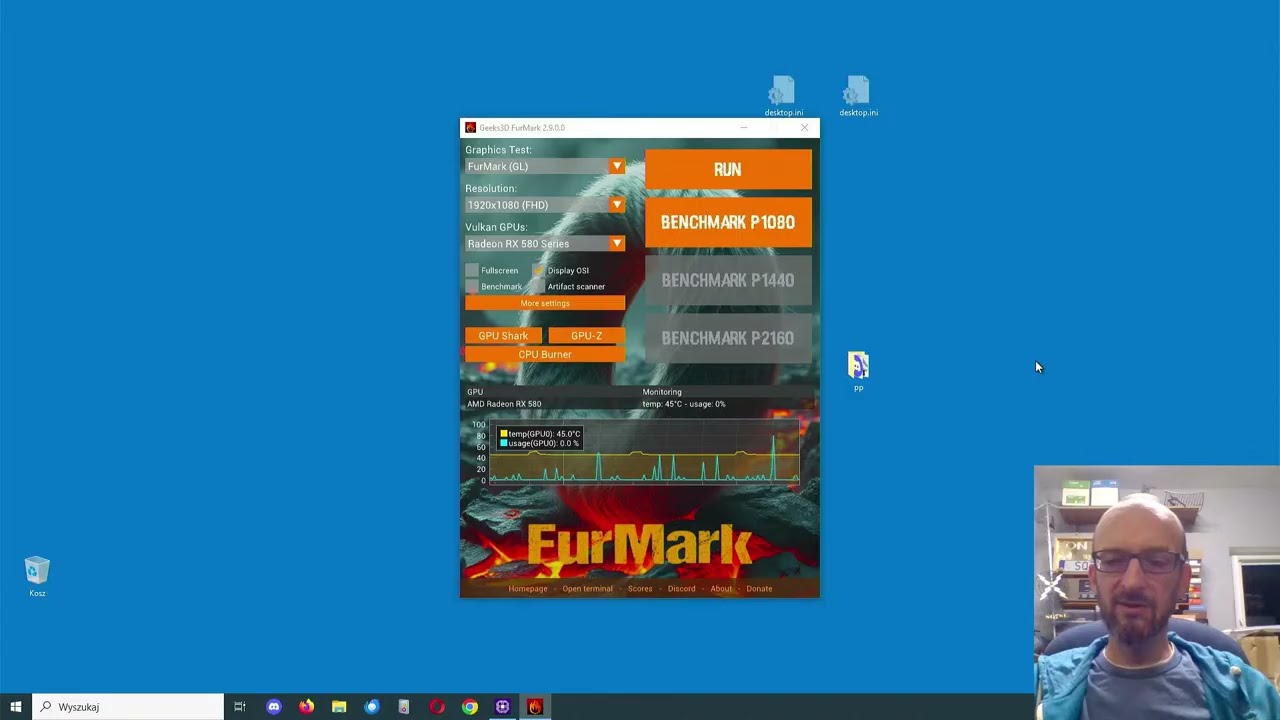Image resolution: width=1280 pixels, height=720 pixels.
Task: Click the FurMark title bar icon
Action: [470, 128]
